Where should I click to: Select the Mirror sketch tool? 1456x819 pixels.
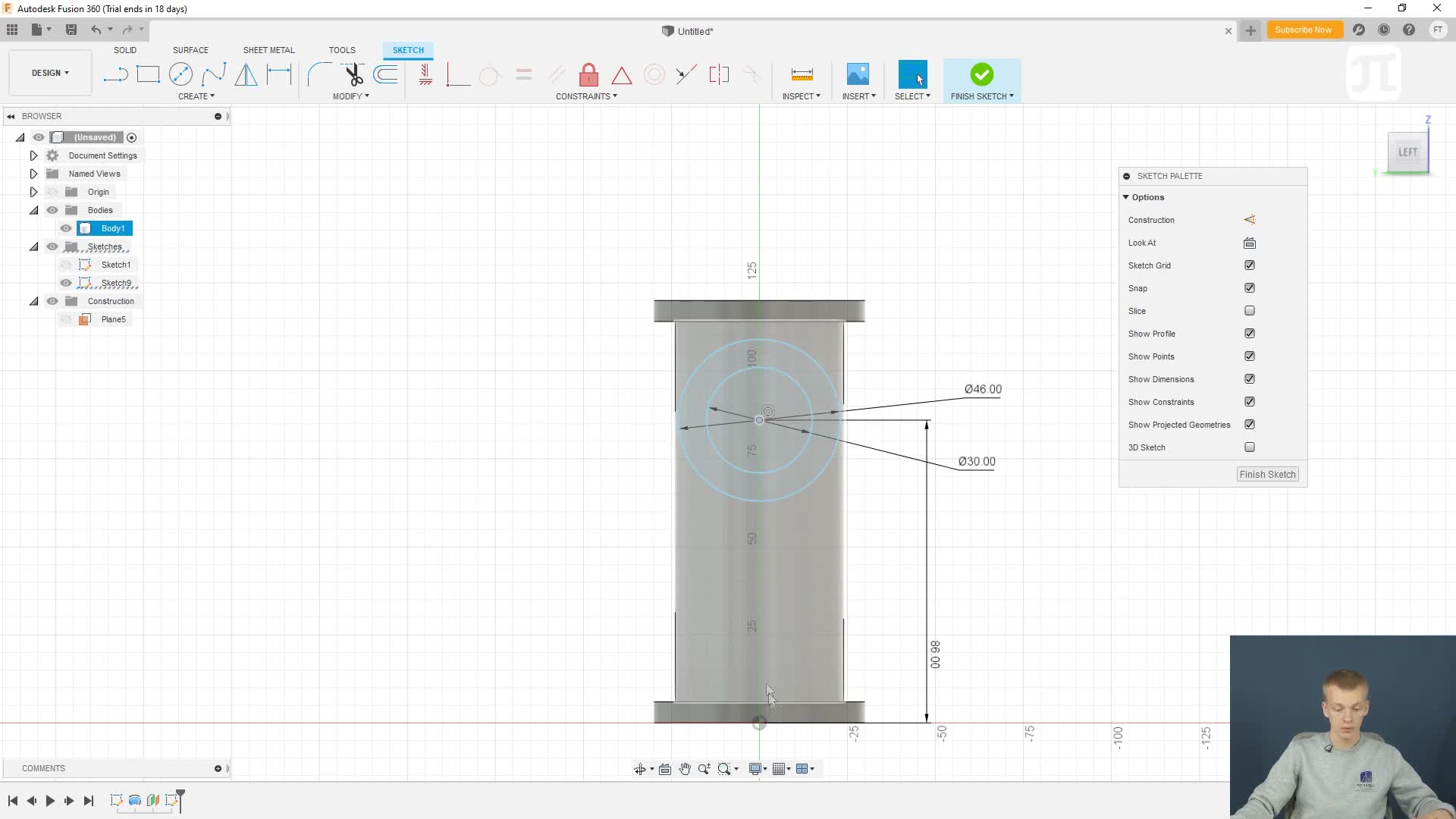[246, 74]
